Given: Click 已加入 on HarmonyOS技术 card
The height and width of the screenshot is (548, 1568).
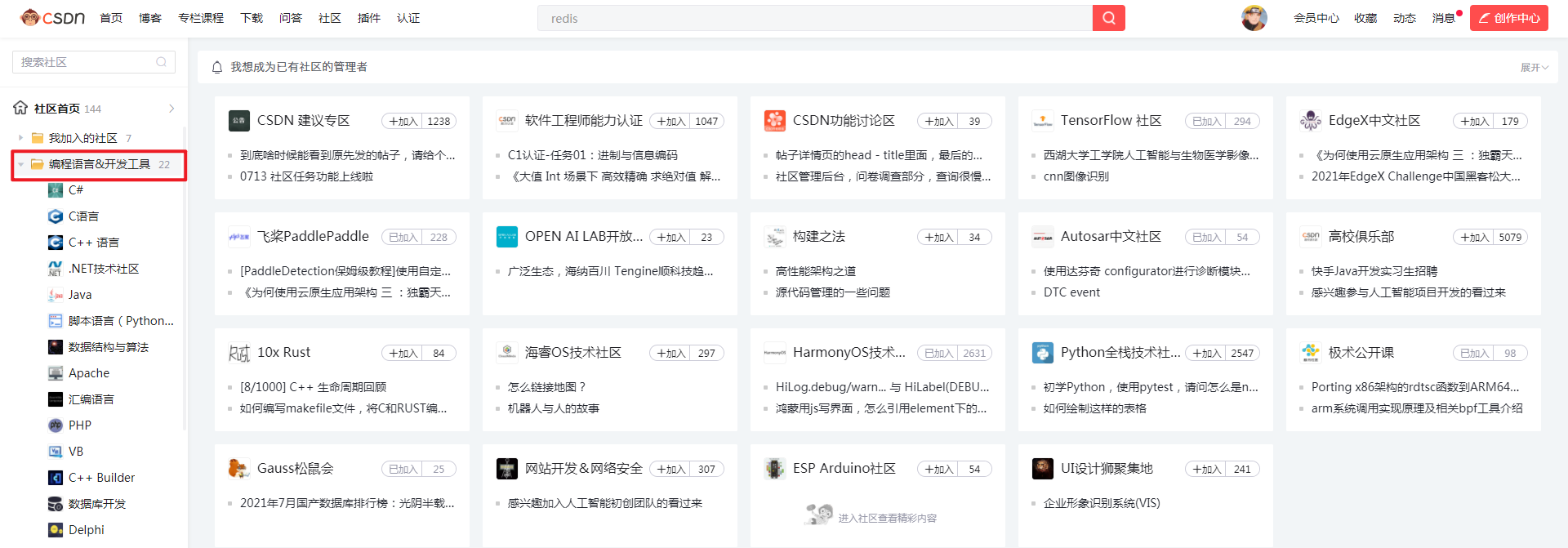Looking at the screenshot, I should 938,353.
